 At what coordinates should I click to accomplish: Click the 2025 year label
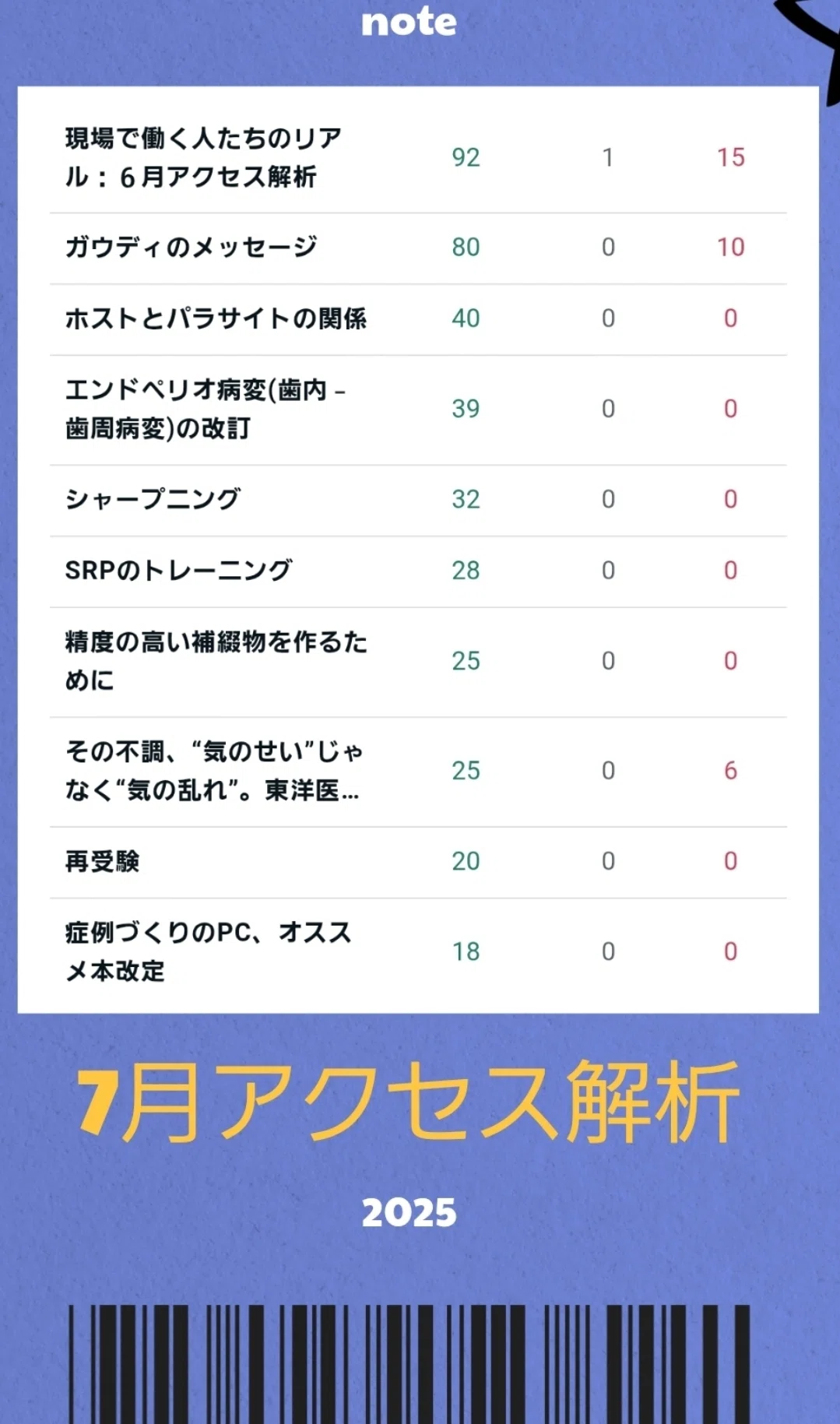pyautogui.click(x=409, y=1212)
